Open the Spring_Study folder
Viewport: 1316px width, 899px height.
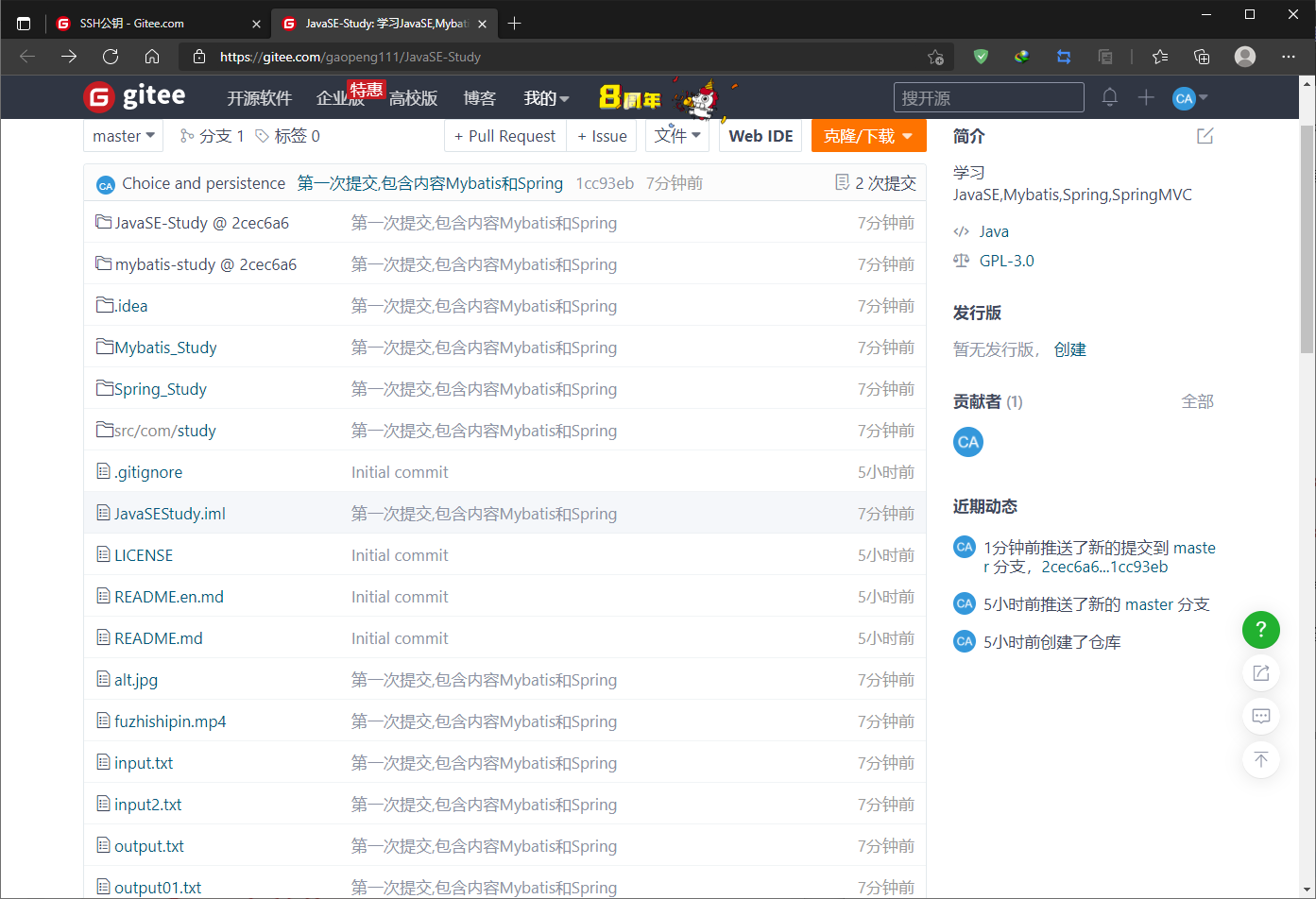[x=161, y=389]
